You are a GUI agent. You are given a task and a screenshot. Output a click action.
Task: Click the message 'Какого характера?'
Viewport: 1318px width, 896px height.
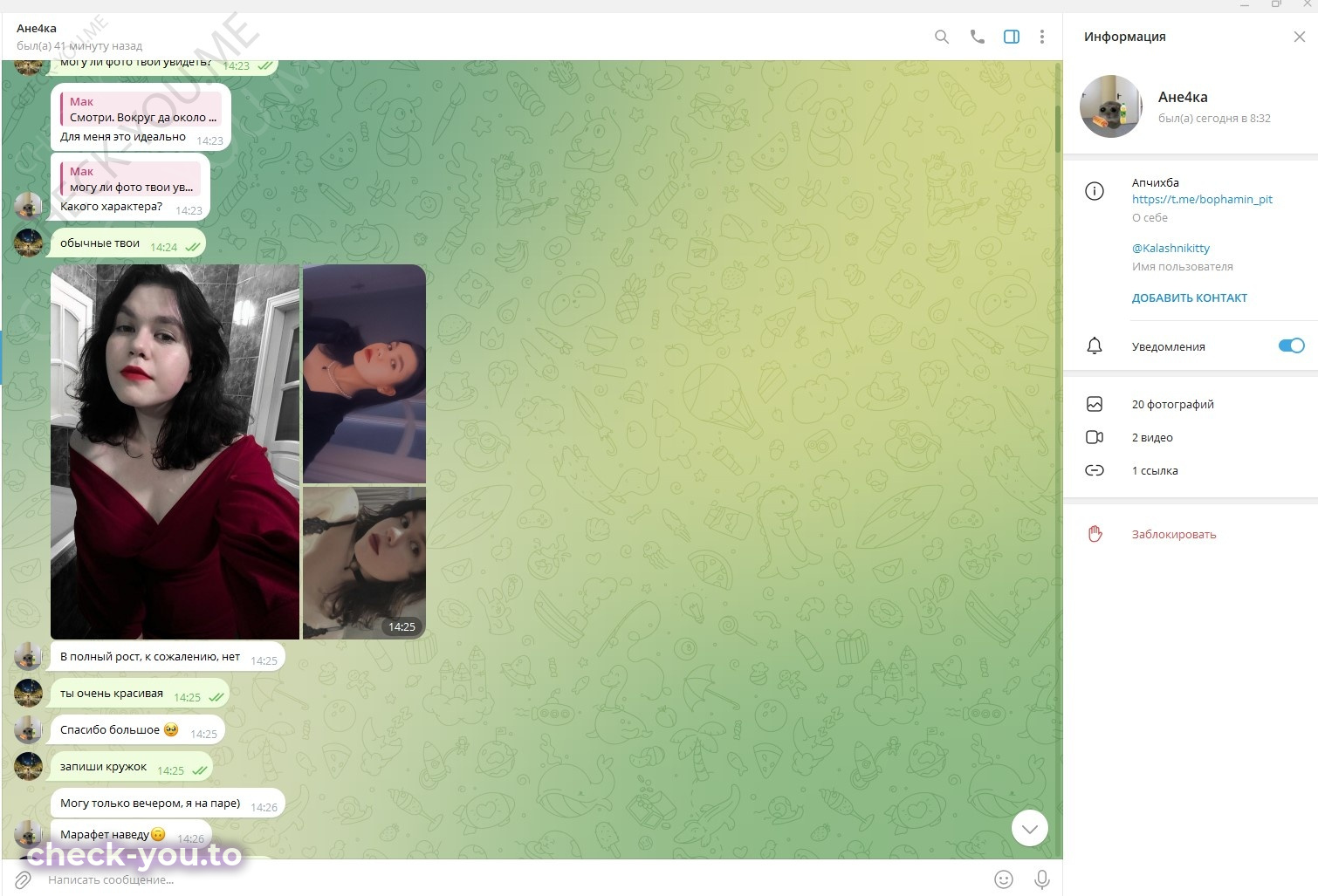[111, 207]
